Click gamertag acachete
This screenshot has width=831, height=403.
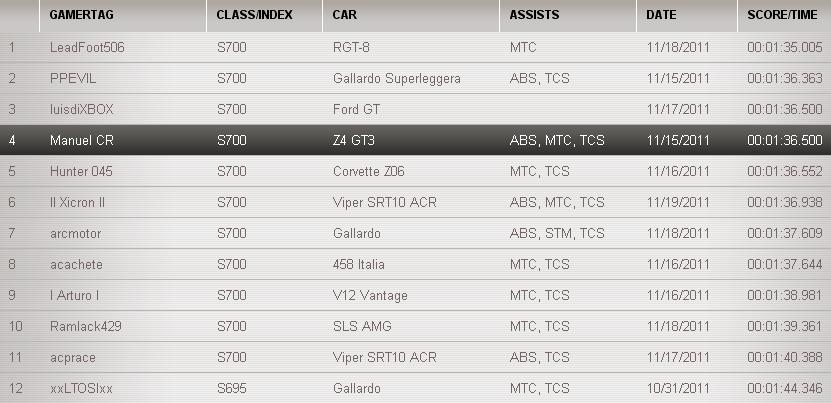click(x=76, y=264)
